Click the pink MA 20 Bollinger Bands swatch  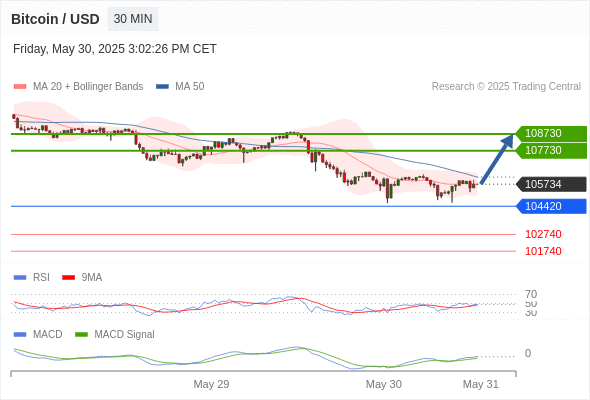point(20,87)
